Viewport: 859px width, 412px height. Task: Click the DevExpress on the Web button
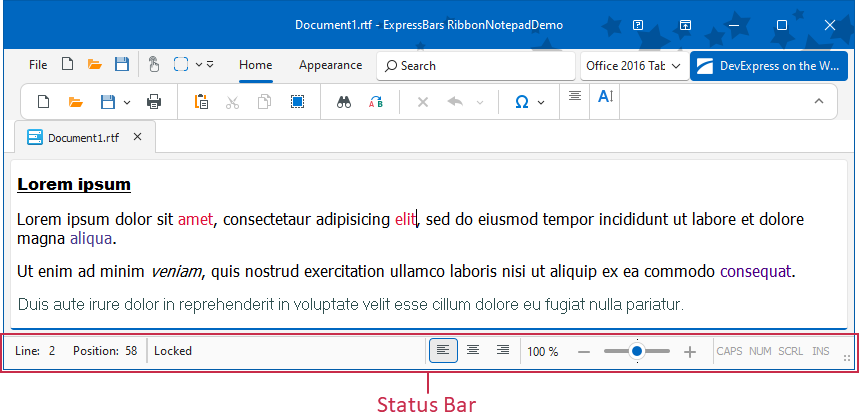pos(768,66)
